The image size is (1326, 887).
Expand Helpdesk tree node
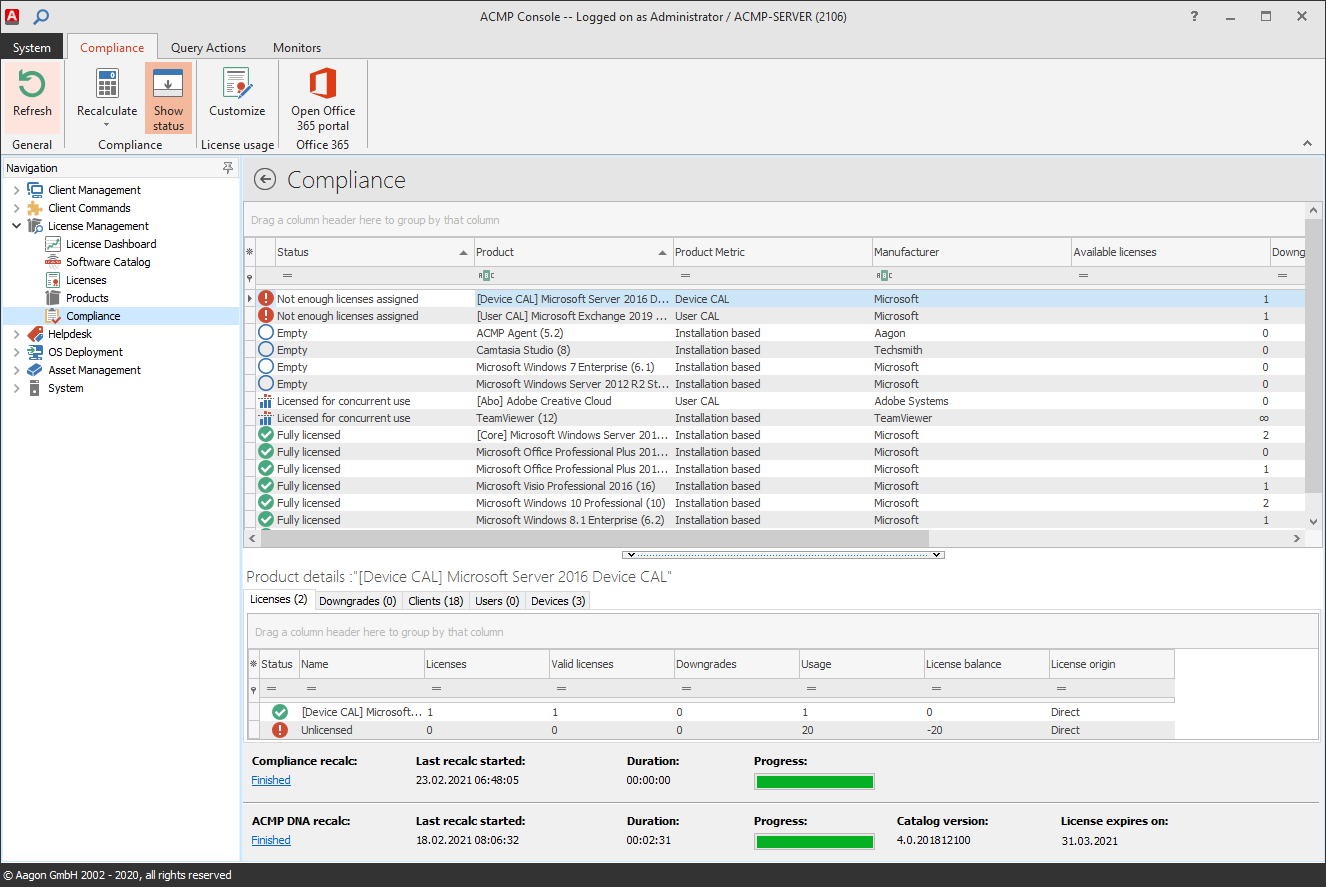(16, 334)
